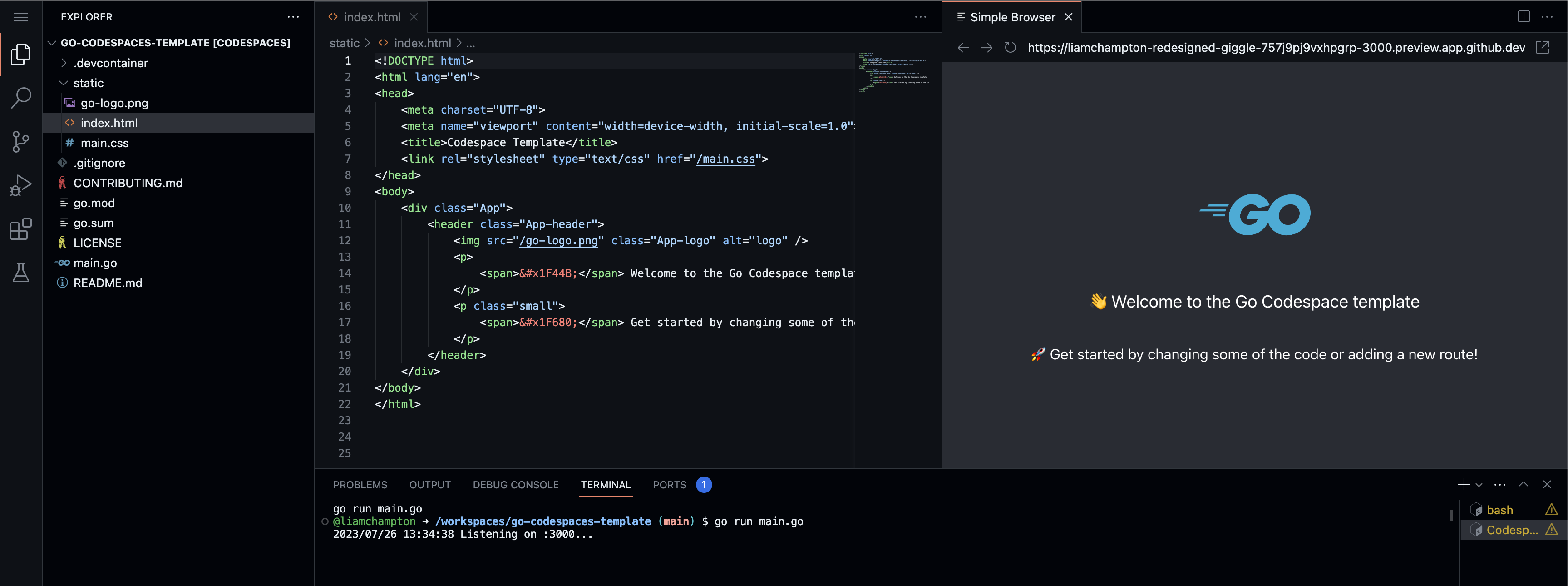
Task: Switch to the PROBLEMS panel tab
Action: click(360, 485)
